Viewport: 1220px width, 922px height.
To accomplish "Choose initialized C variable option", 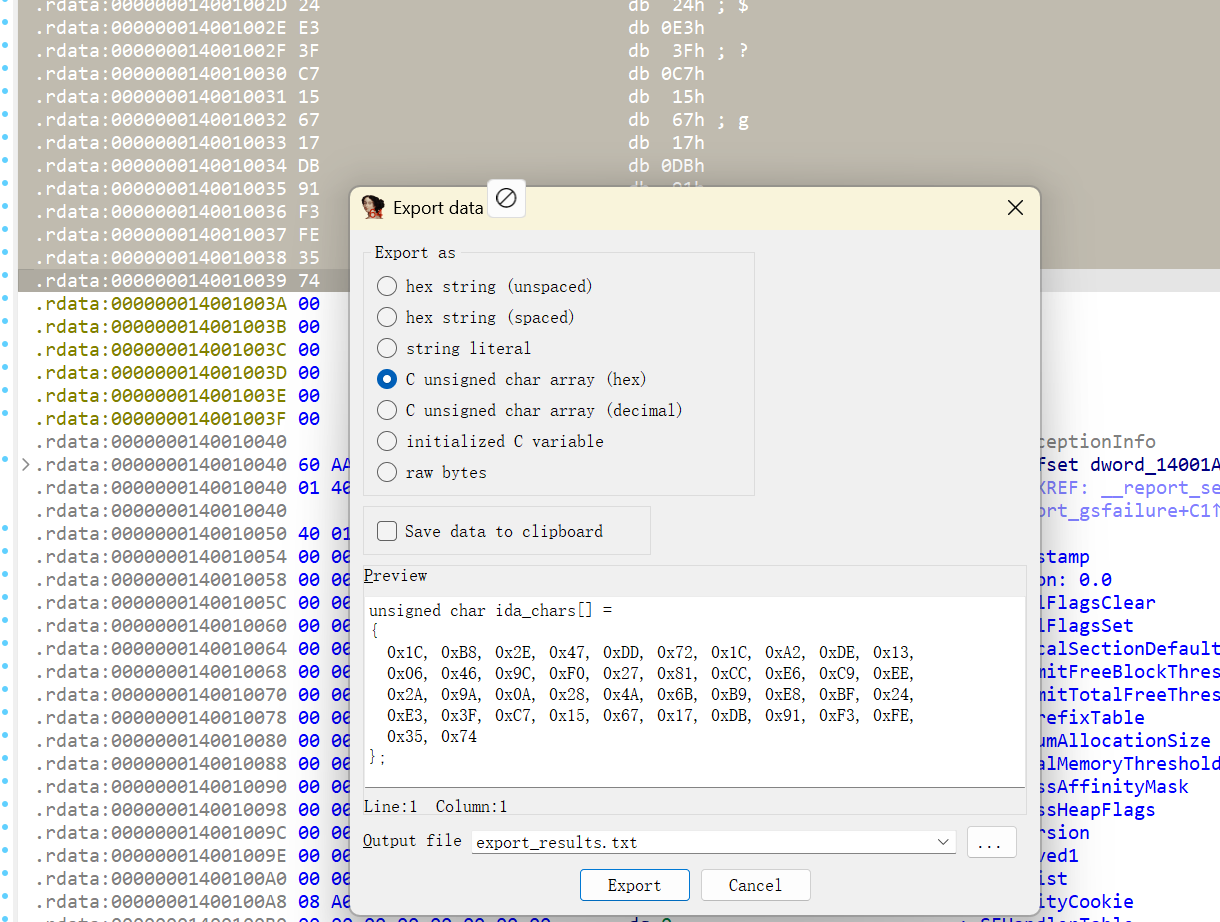I will (490, 441).
